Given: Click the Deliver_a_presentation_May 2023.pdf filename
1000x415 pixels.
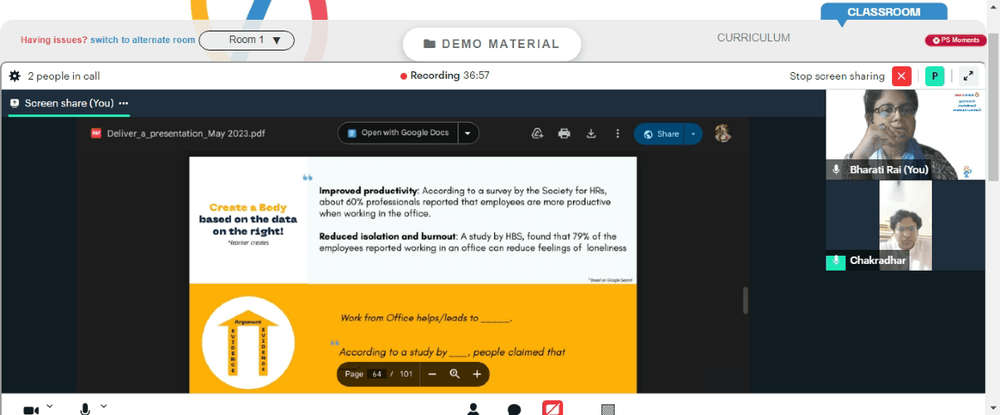Looking at the screenshot, I should coord(186,133).
